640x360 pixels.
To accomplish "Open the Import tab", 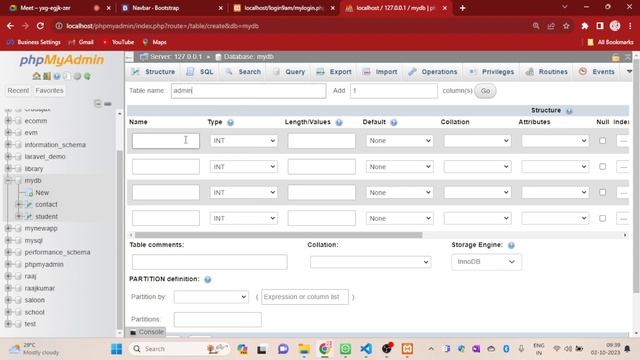I will [380, 72].
